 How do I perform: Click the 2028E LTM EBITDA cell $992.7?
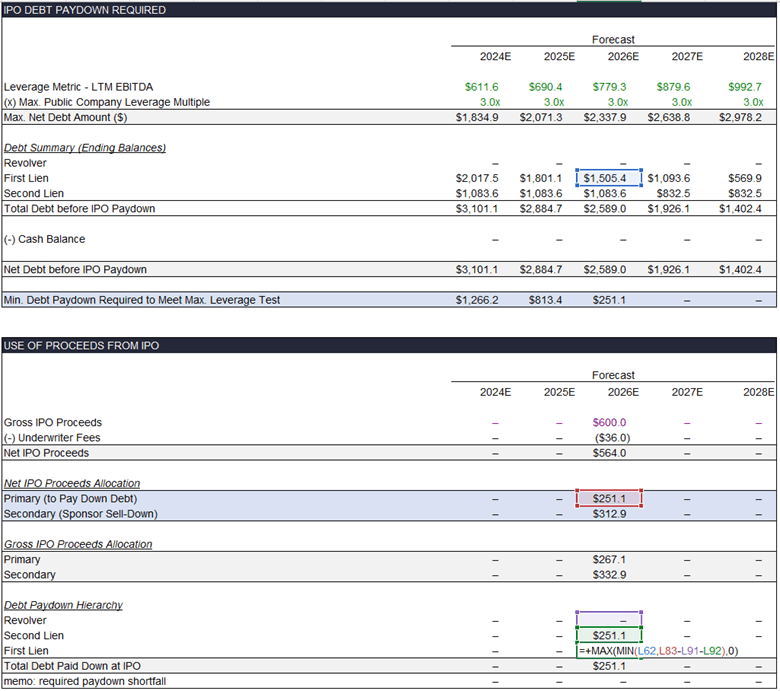coord(744,87)
